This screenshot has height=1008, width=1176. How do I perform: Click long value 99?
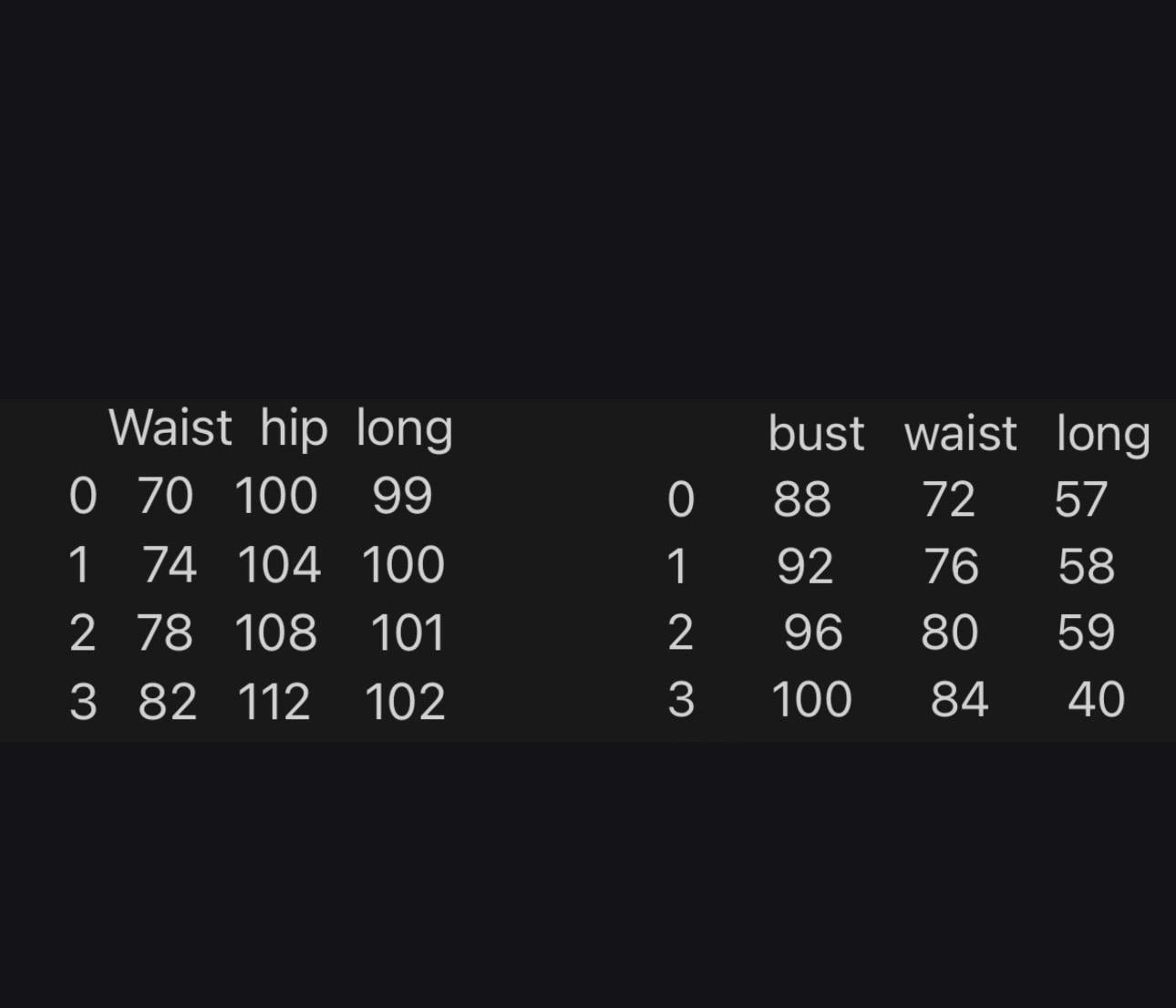[x=402, y=497]
